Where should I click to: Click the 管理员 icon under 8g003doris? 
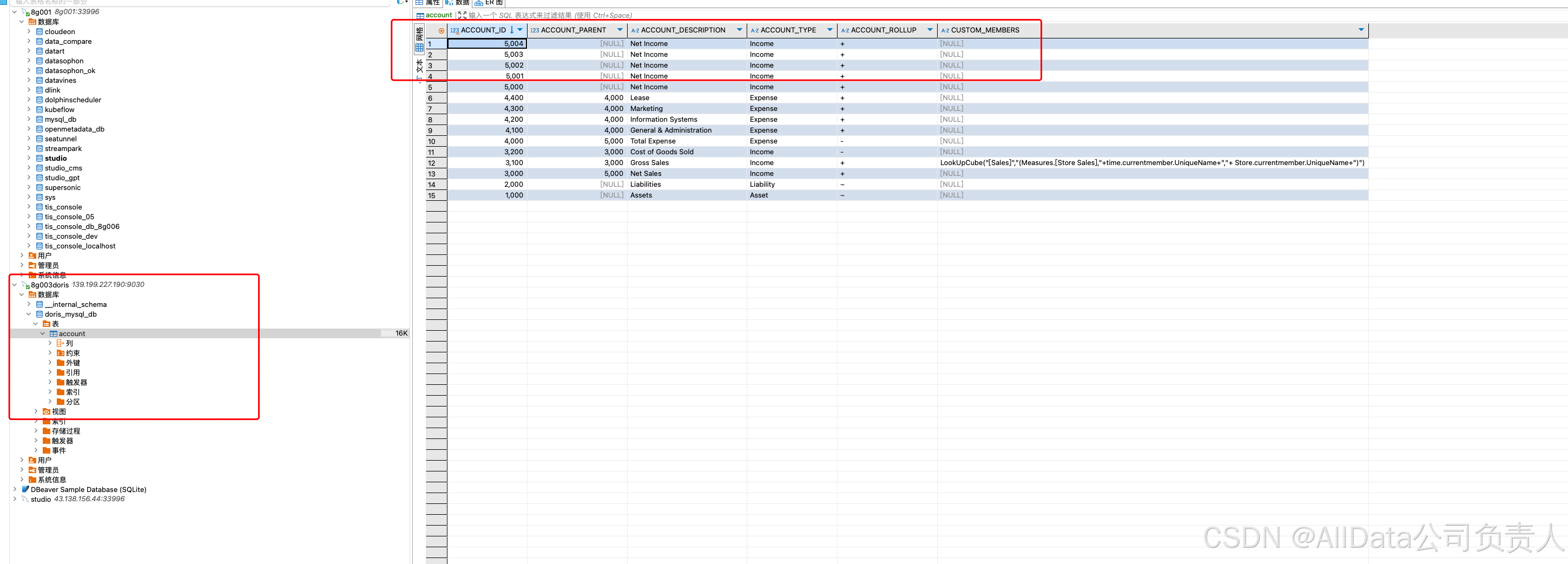[32, 470]
